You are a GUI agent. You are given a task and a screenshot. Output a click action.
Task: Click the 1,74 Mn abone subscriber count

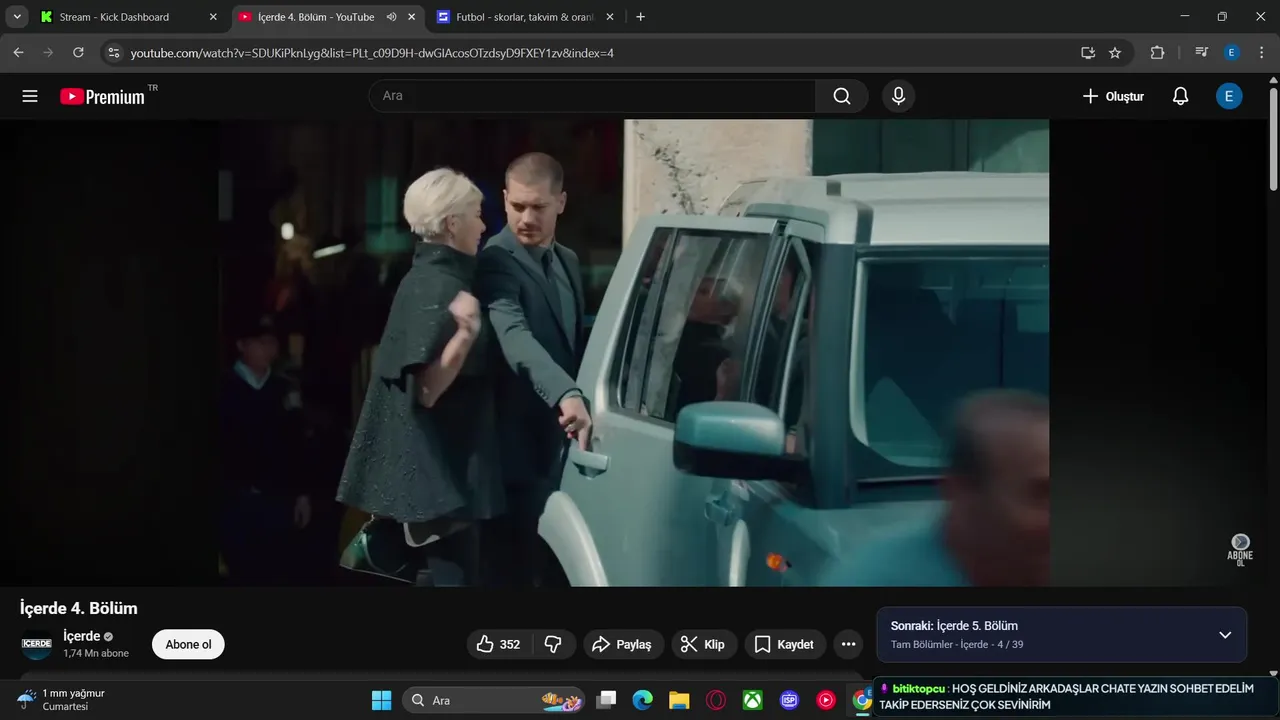[x=96, y=653]
